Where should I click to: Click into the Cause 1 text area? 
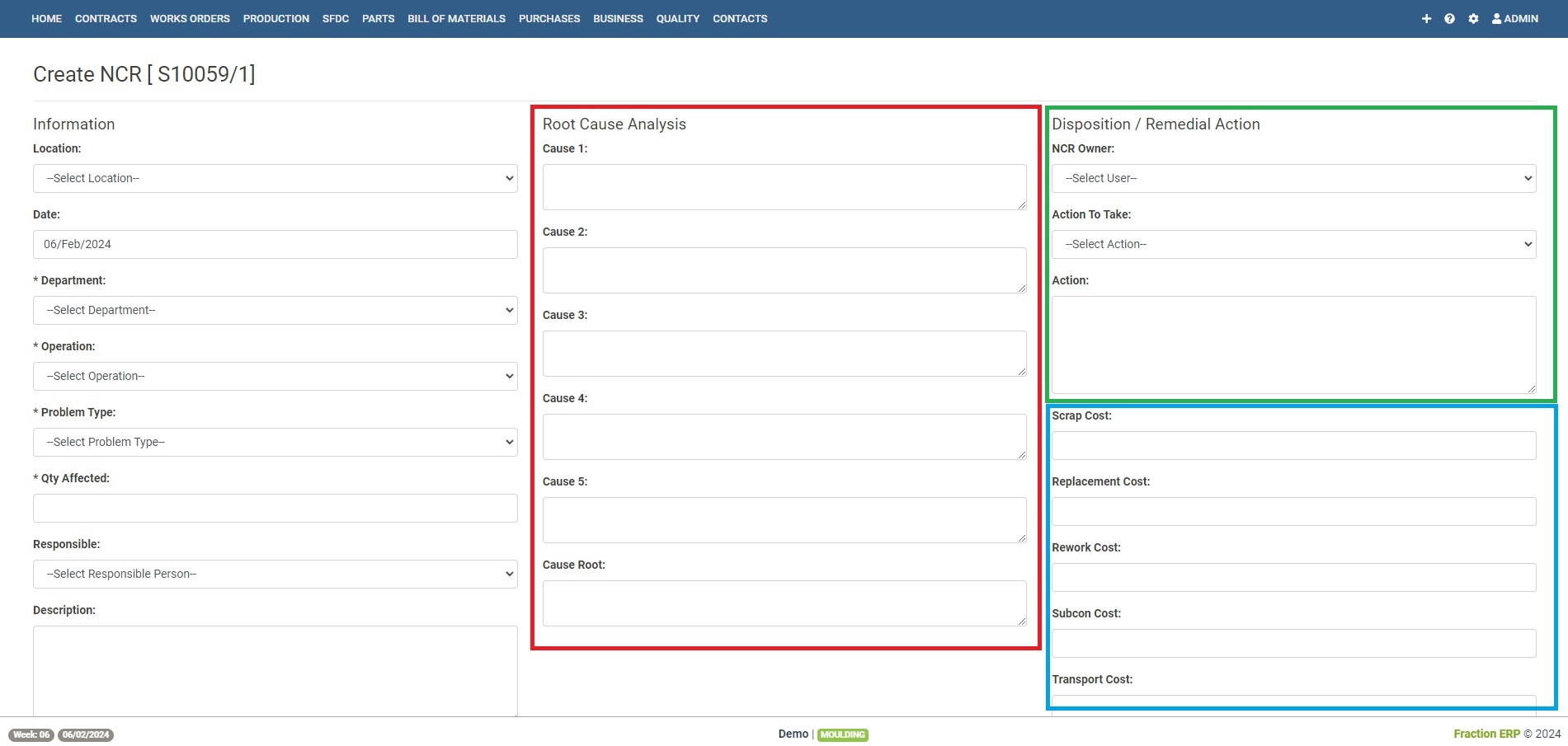(784, 187)
